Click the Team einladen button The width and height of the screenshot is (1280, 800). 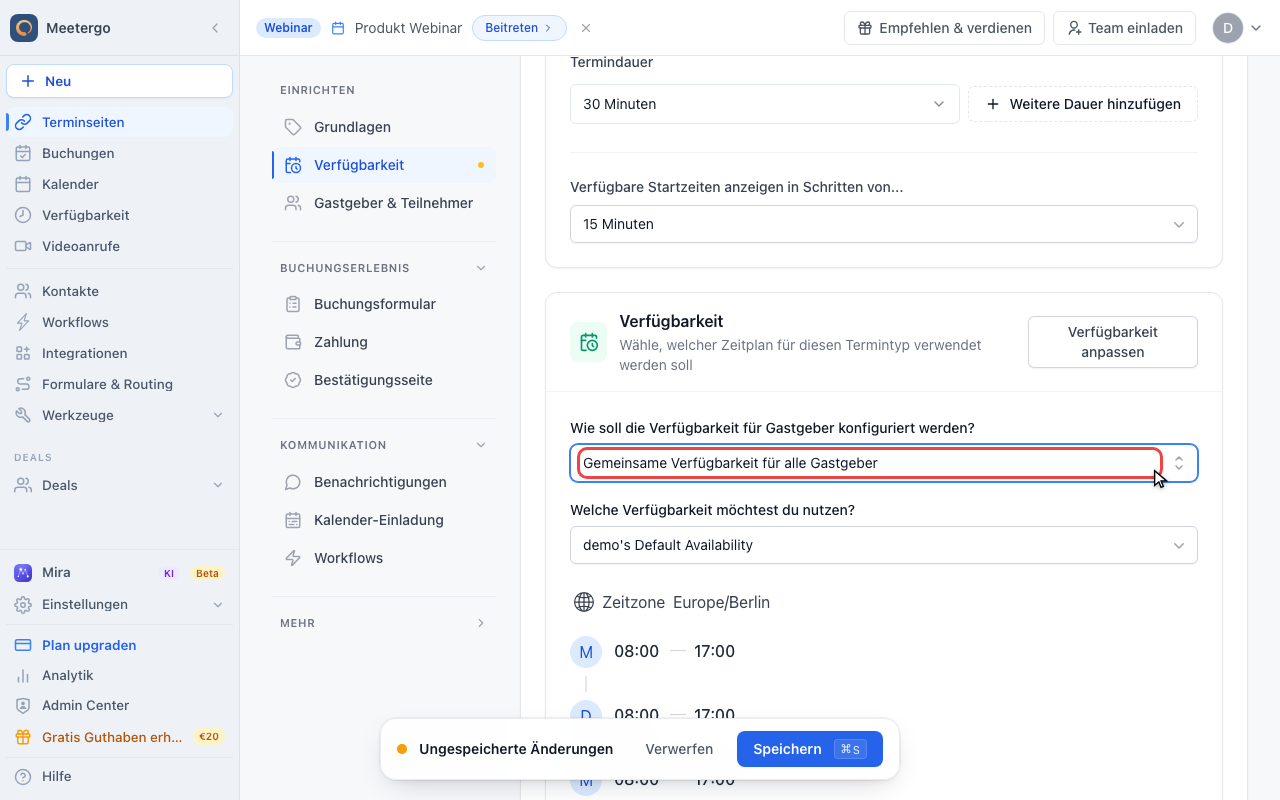[1124, 28]
